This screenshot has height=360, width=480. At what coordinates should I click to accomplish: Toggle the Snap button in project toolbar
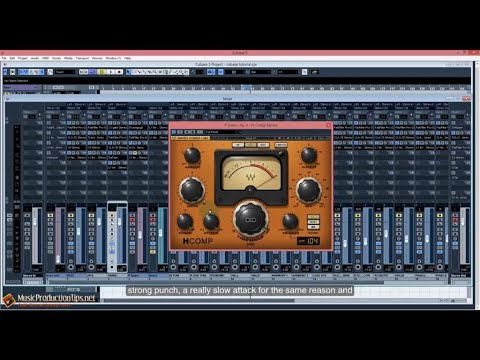click(x=221, y=72)
